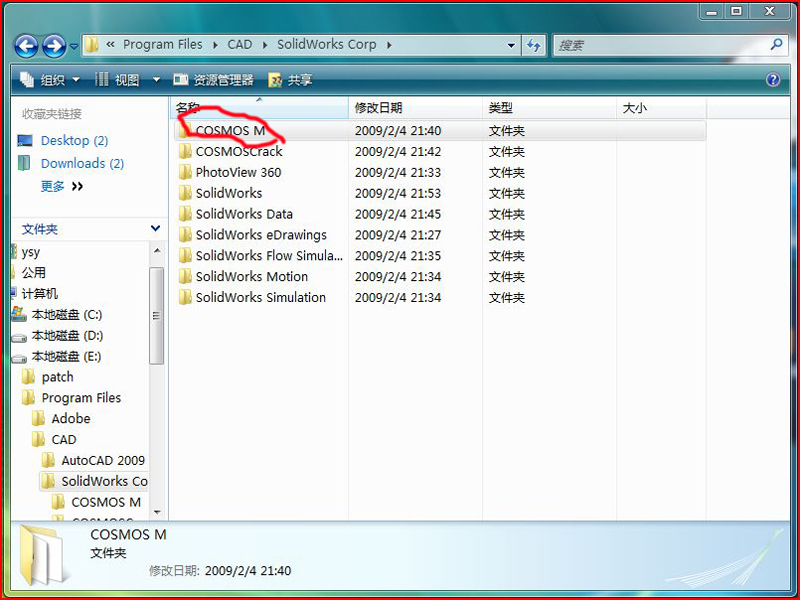Viewport: 800px width, 600px height.
Task: Select the SolidWorks Motion folder icon
Action: tap(185, 277)
